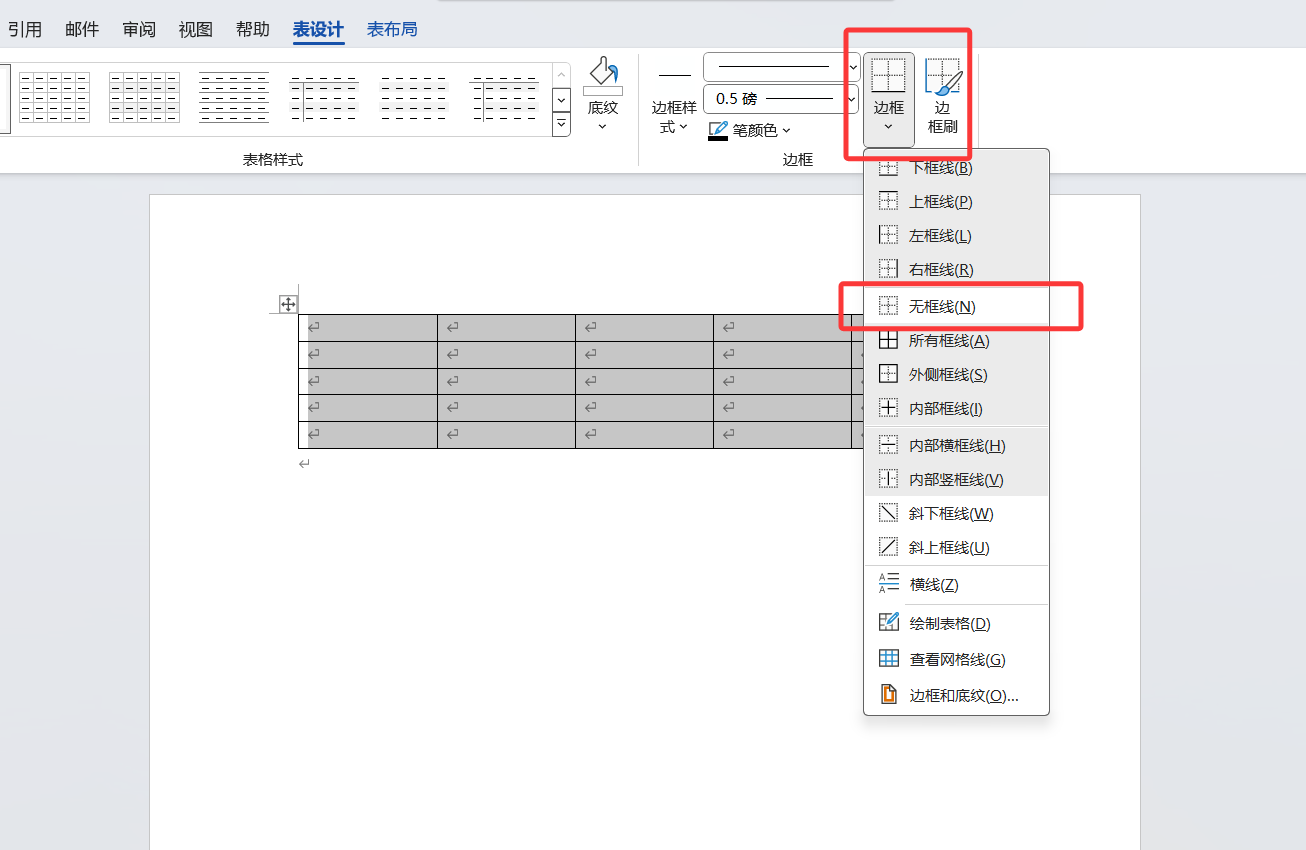Click the 无框线 icon in menu
Screen dimensions: 1306x850
[888, 307]
